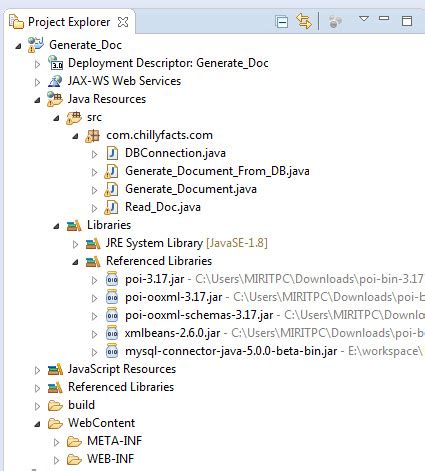Expand the WEB-INF folder
425x471 pixels.
point(56,460)
